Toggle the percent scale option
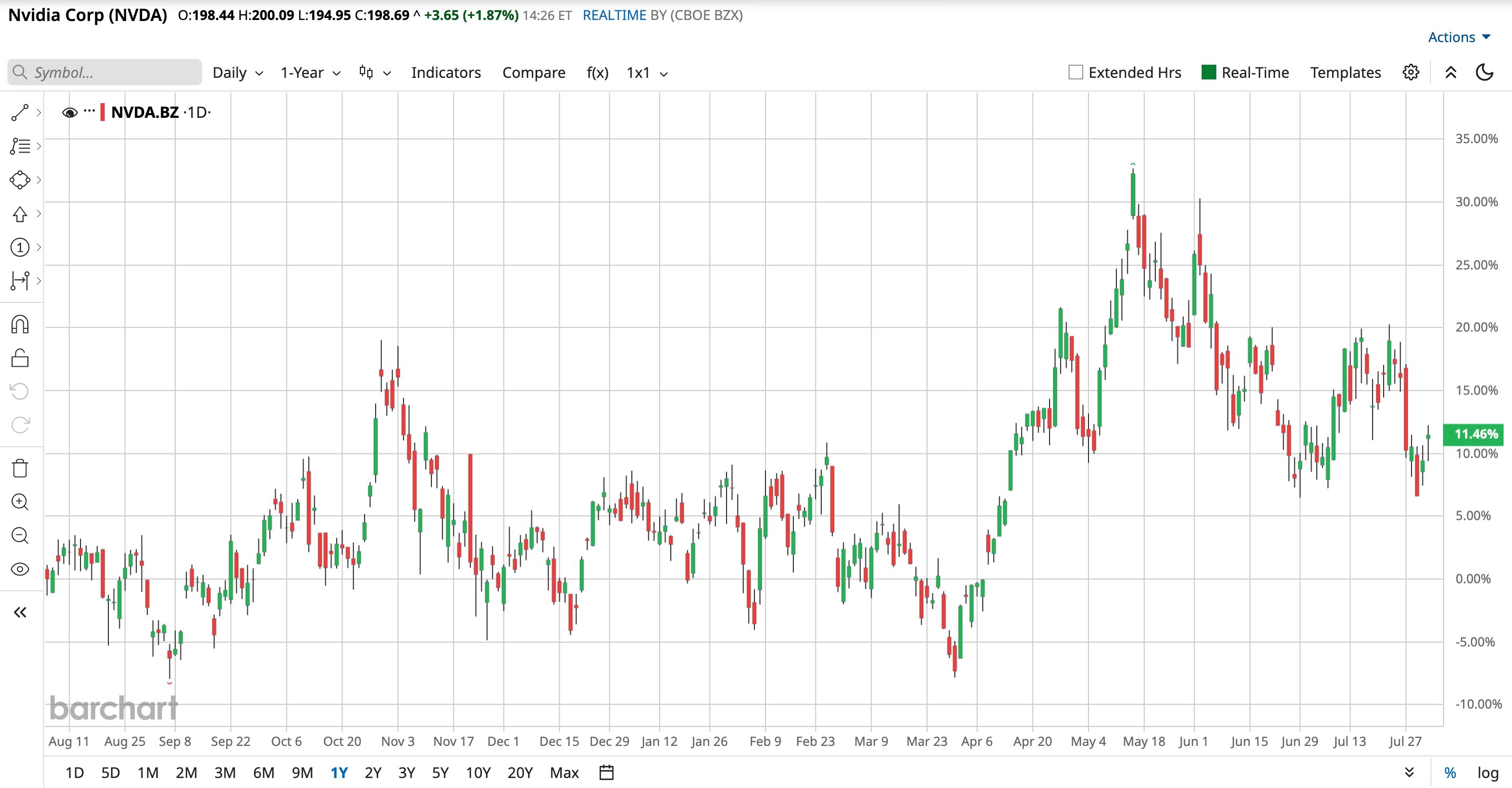This screenshot has height=788, width=1512. click(1450, 773)
